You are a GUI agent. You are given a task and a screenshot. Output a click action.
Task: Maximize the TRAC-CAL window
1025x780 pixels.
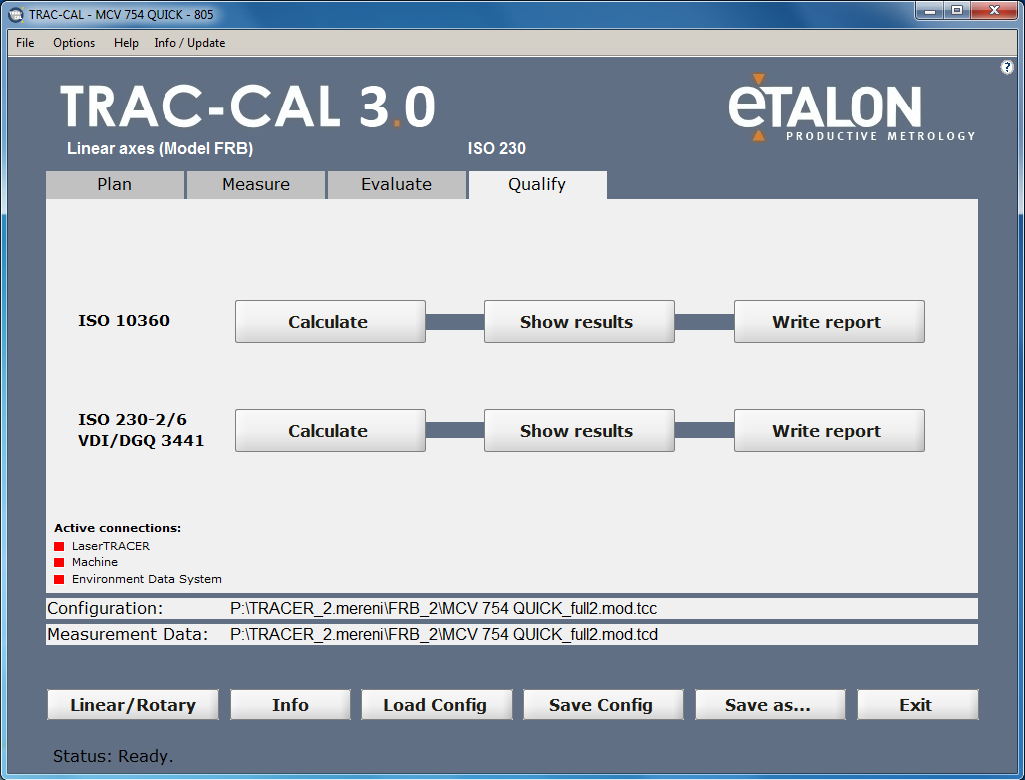pos(957,11)
